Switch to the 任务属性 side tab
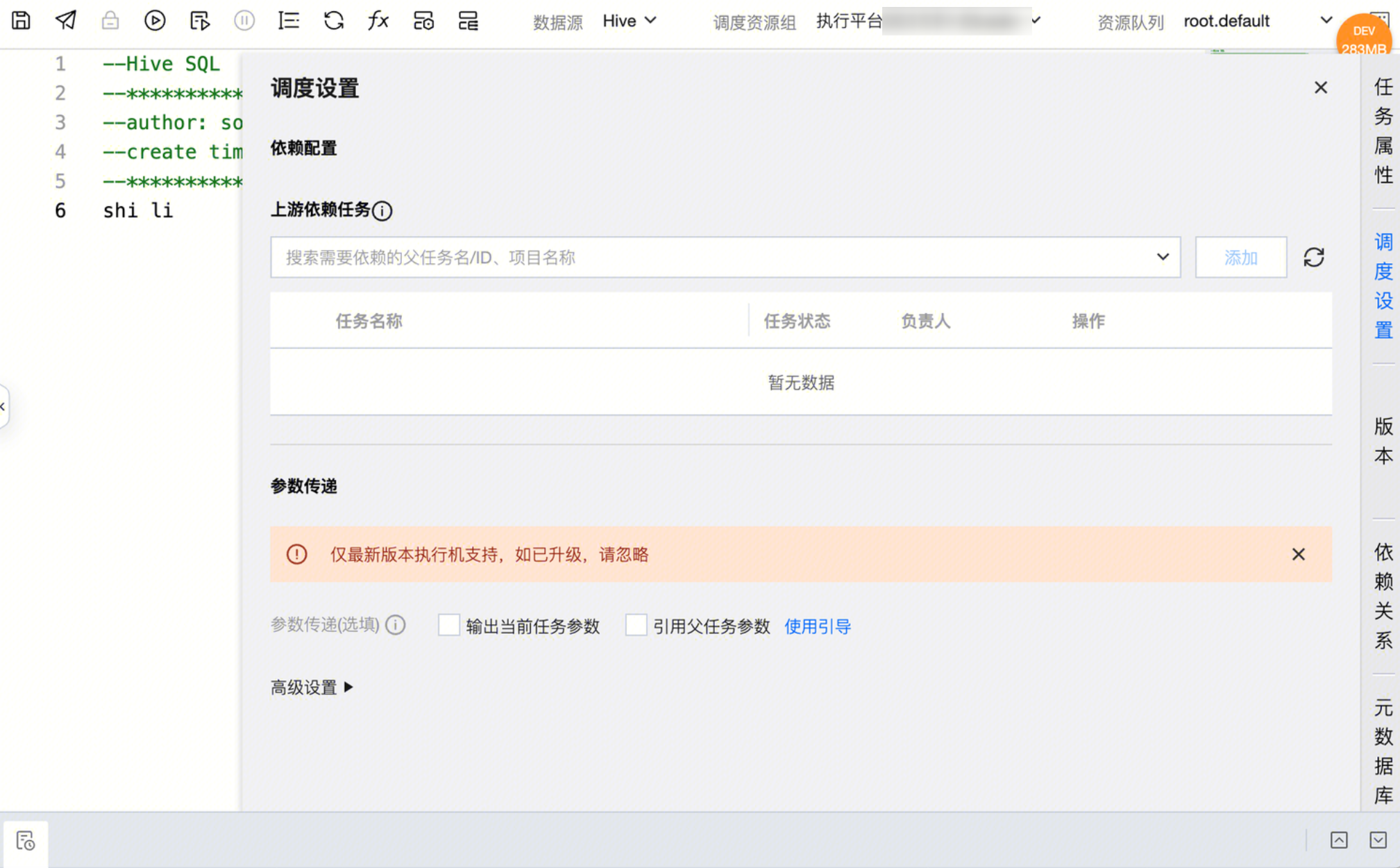 tap(1383, 131)
